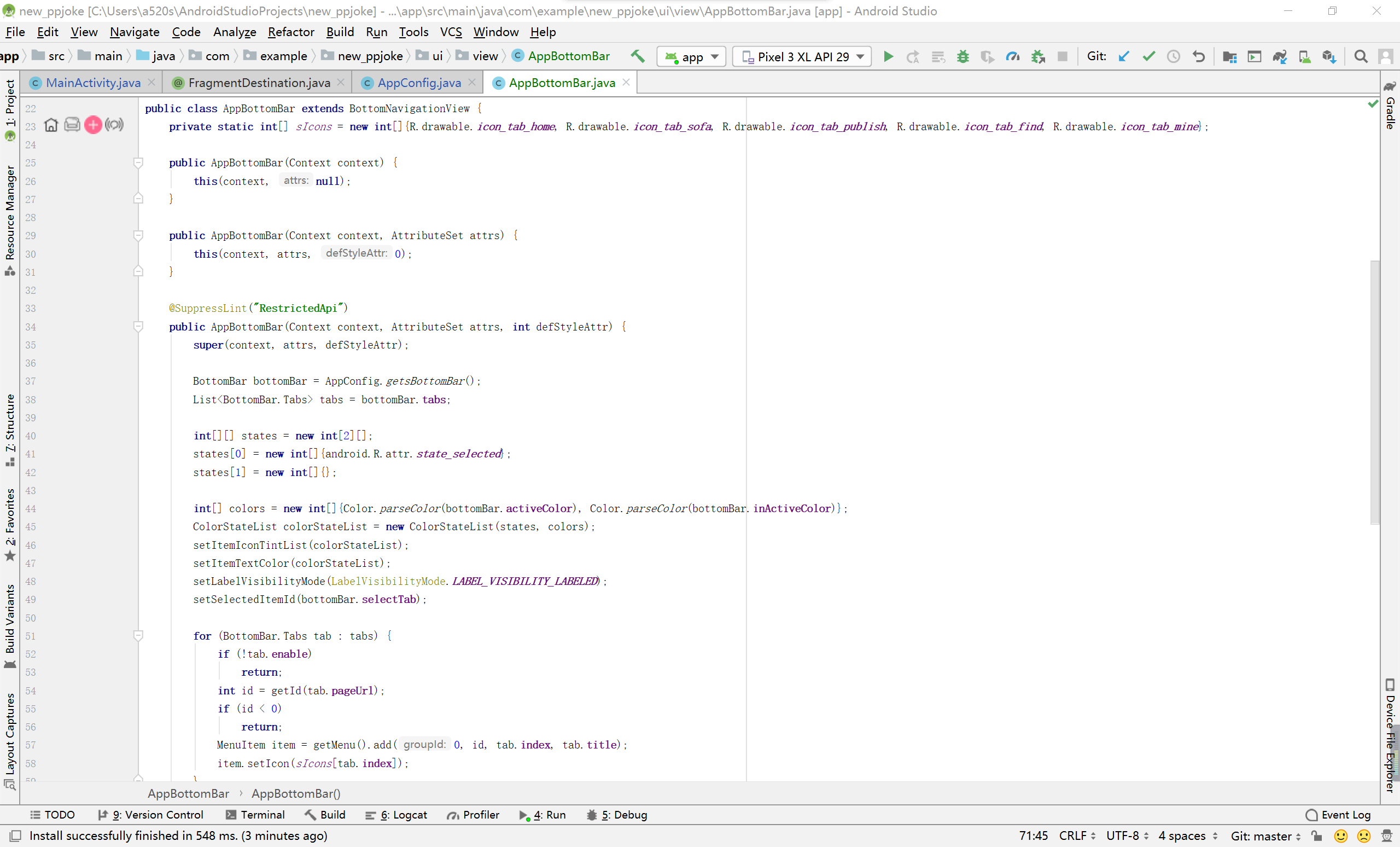
Task: Open the app run configuration dropdown
Action: tap(691, 56)
